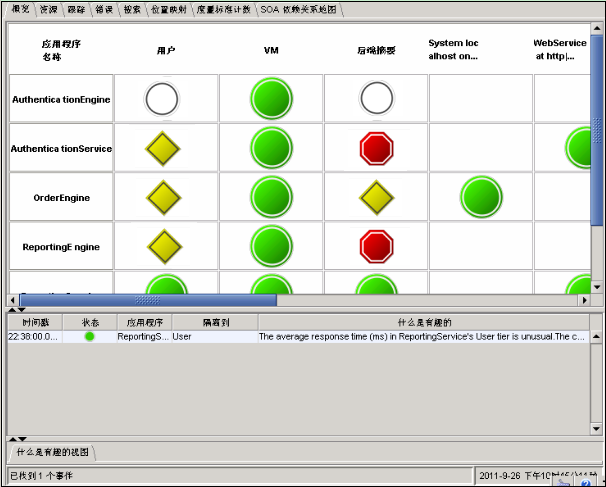Select the ReportingEngine application name cell

coord(61,246)
